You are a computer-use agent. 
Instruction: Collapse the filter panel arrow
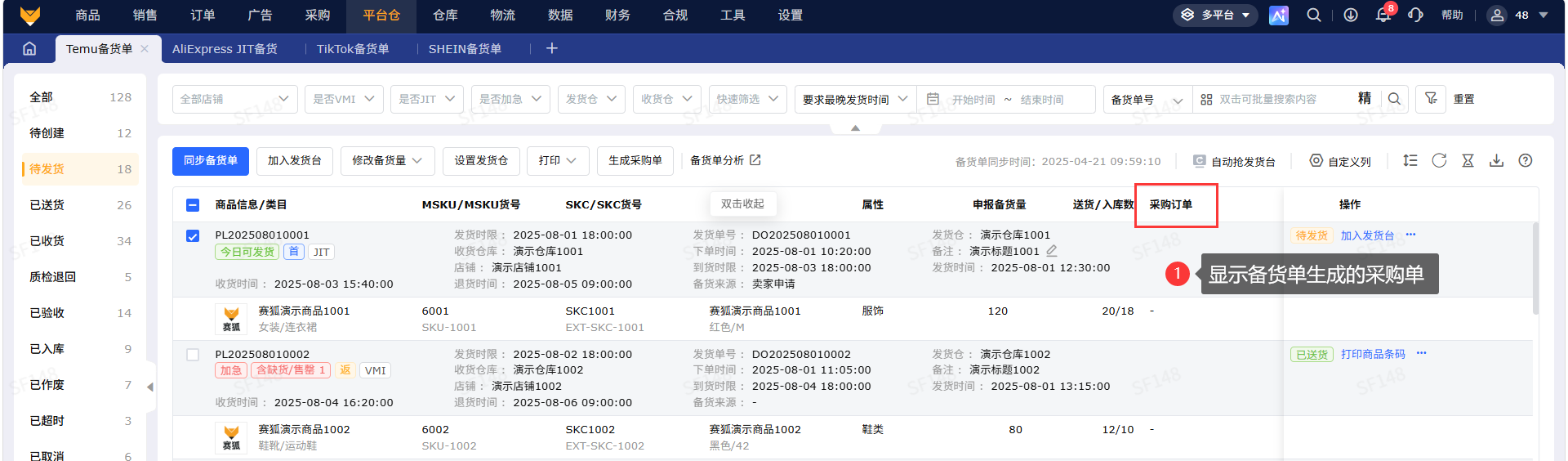pos(855,128)
